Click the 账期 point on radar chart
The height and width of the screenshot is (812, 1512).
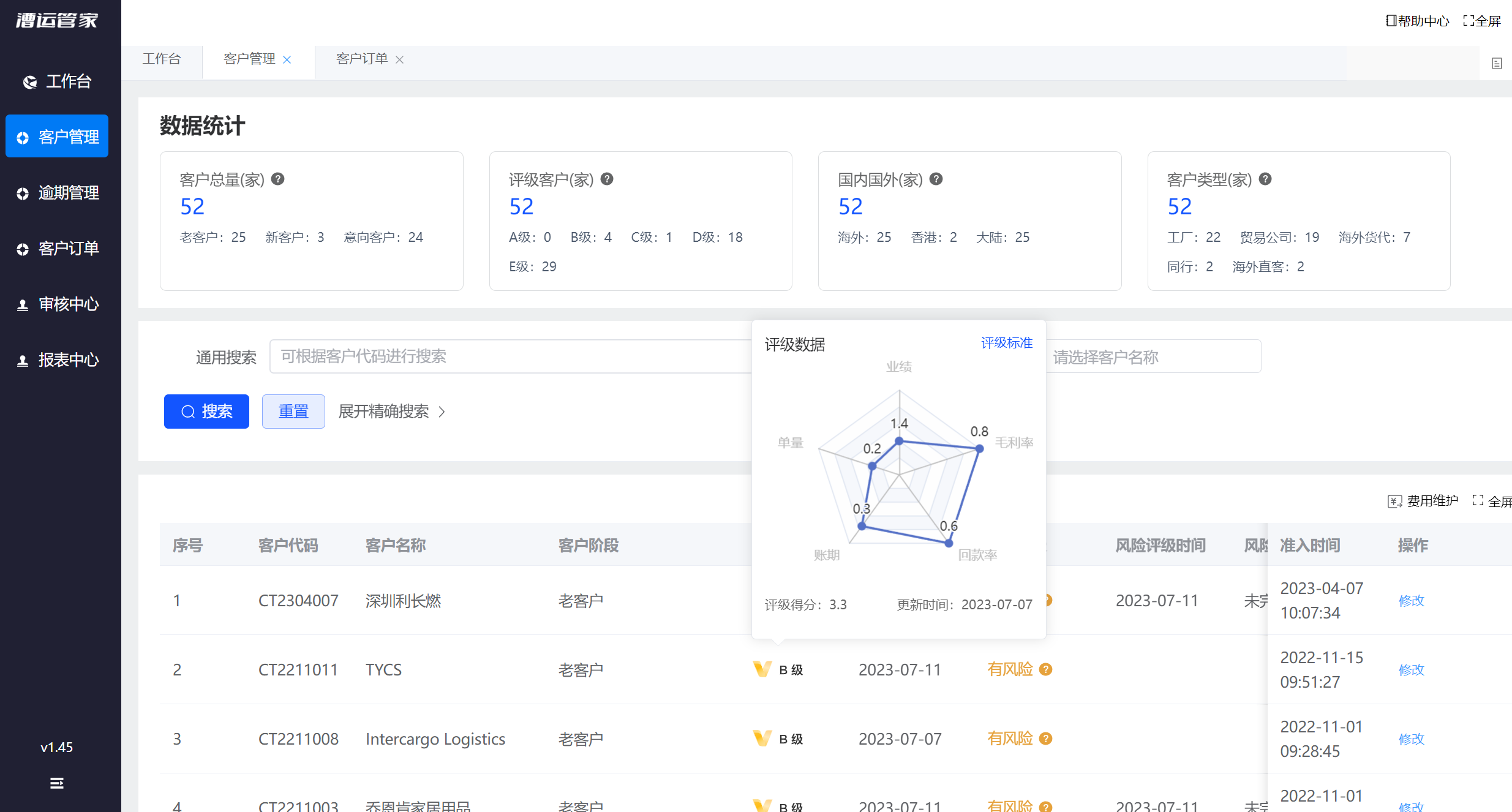pyautogui.click(x=862, y=526)
